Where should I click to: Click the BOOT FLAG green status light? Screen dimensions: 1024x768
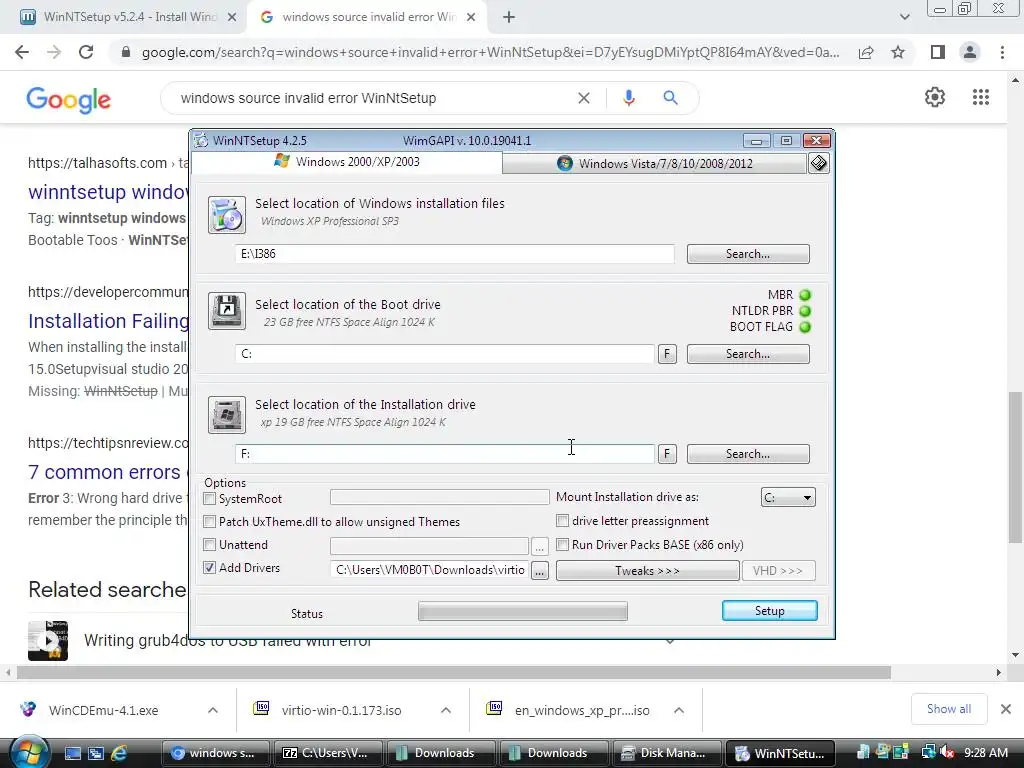[x=805, y=327]
